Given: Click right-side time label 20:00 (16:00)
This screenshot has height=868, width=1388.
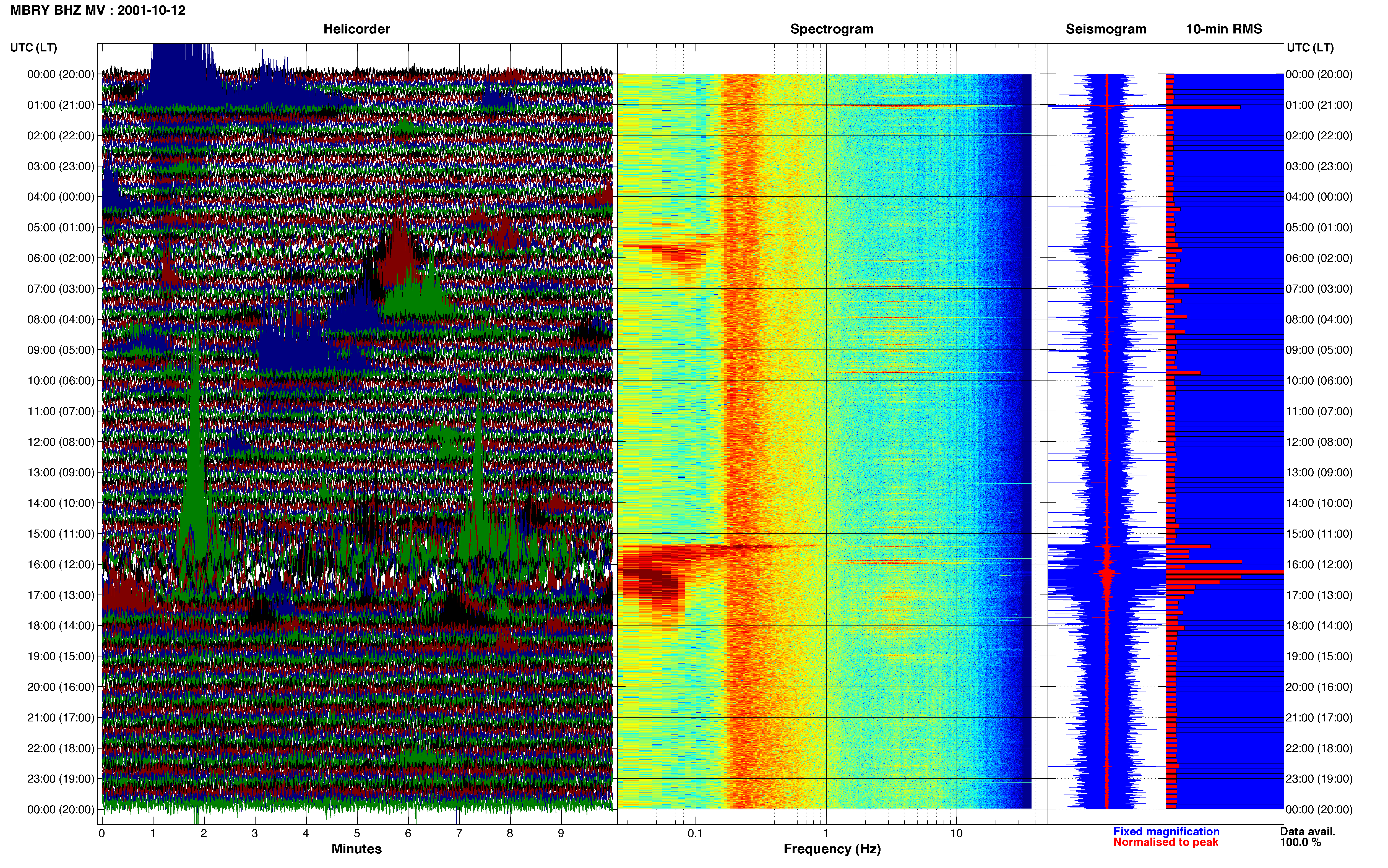Looking at the screenshot, I should (x=1319, y=687).
